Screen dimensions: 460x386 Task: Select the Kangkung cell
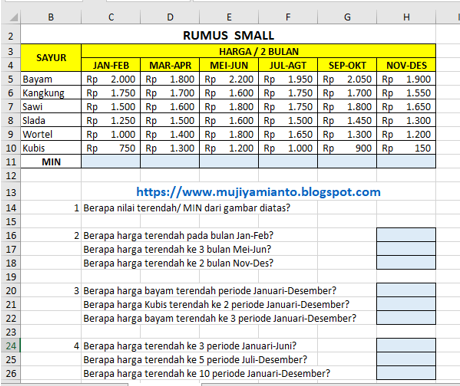point(51,93)
